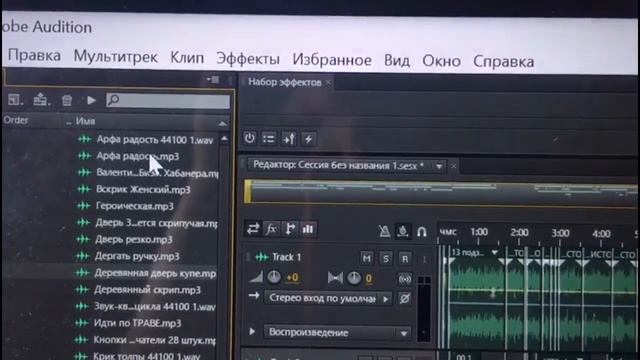Click the Track 1 name label
This screenshot has height=360, width=640.
(x=287, y=257)
